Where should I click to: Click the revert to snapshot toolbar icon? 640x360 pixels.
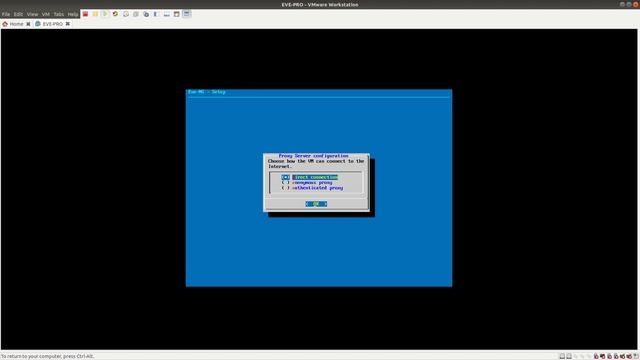(x=136, y=14)
